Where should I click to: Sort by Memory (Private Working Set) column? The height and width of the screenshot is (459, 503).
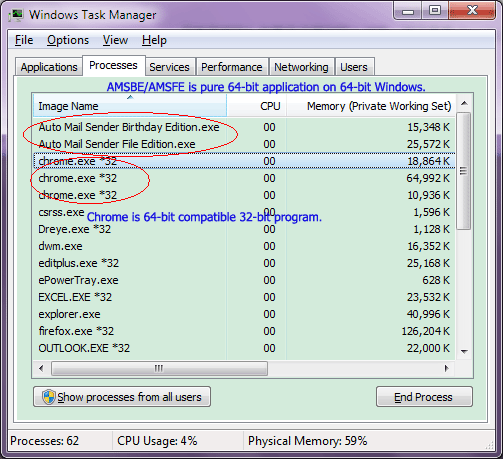(371, 106)
